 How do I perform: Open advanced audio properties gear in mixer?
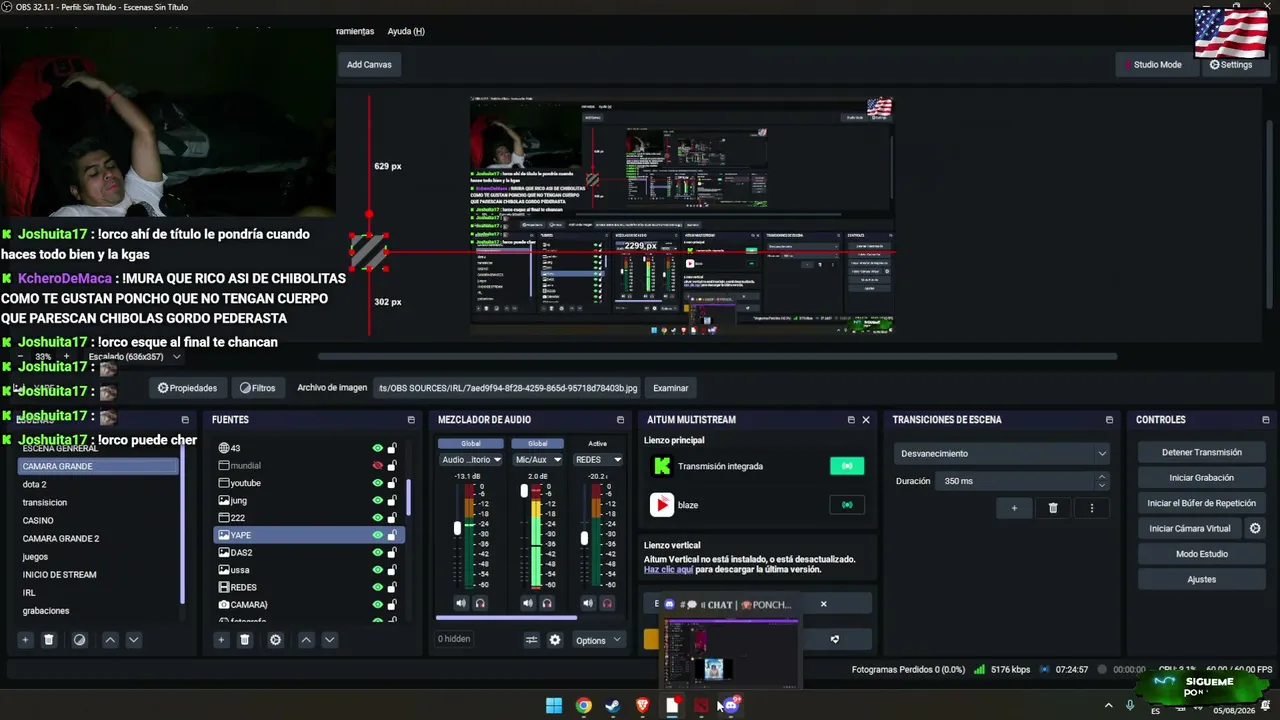pyautogui.click(x=555, y=640)
